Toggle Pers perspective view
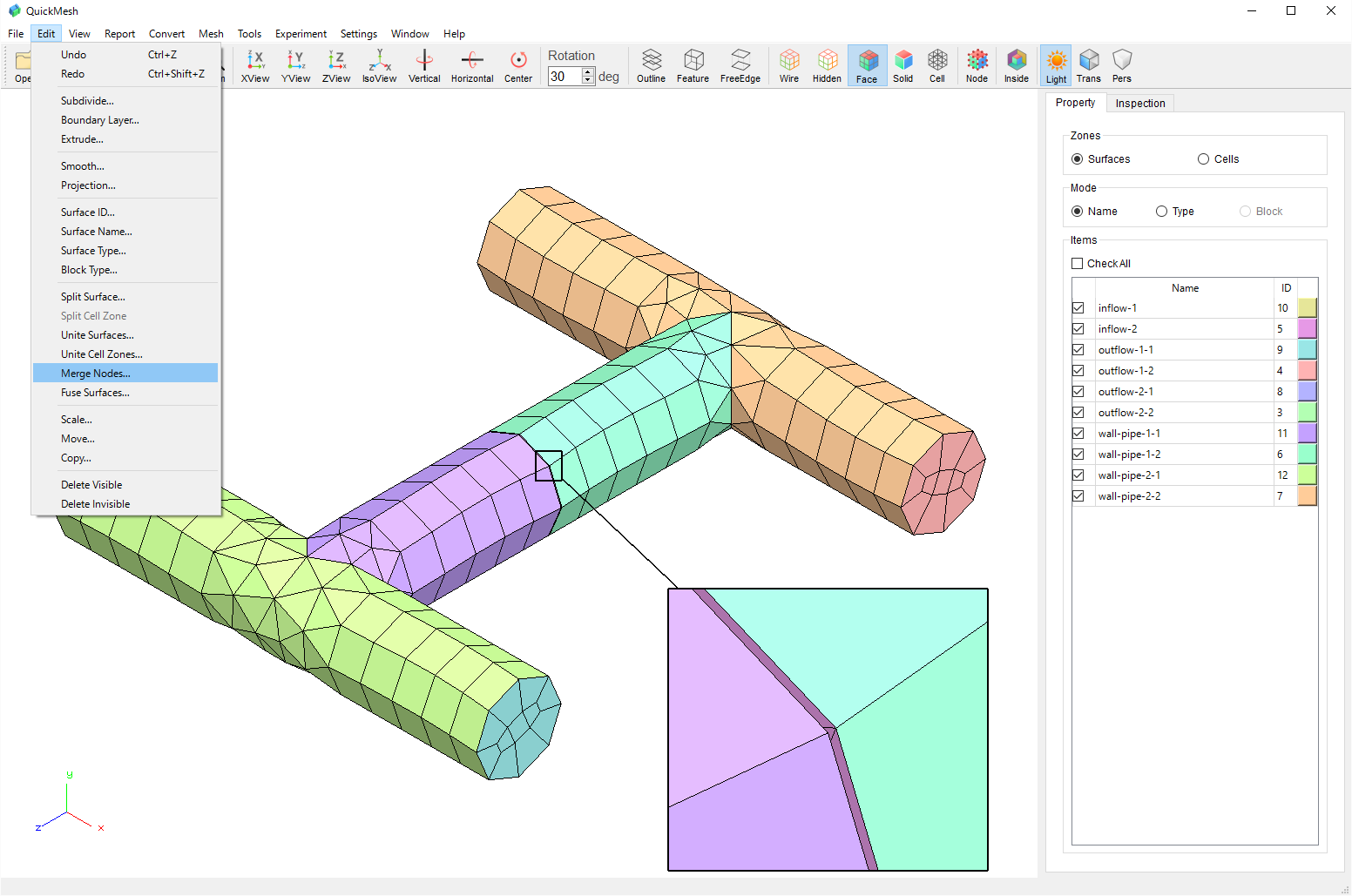Screen dimensions: 1352x896 coord(1122,66)
